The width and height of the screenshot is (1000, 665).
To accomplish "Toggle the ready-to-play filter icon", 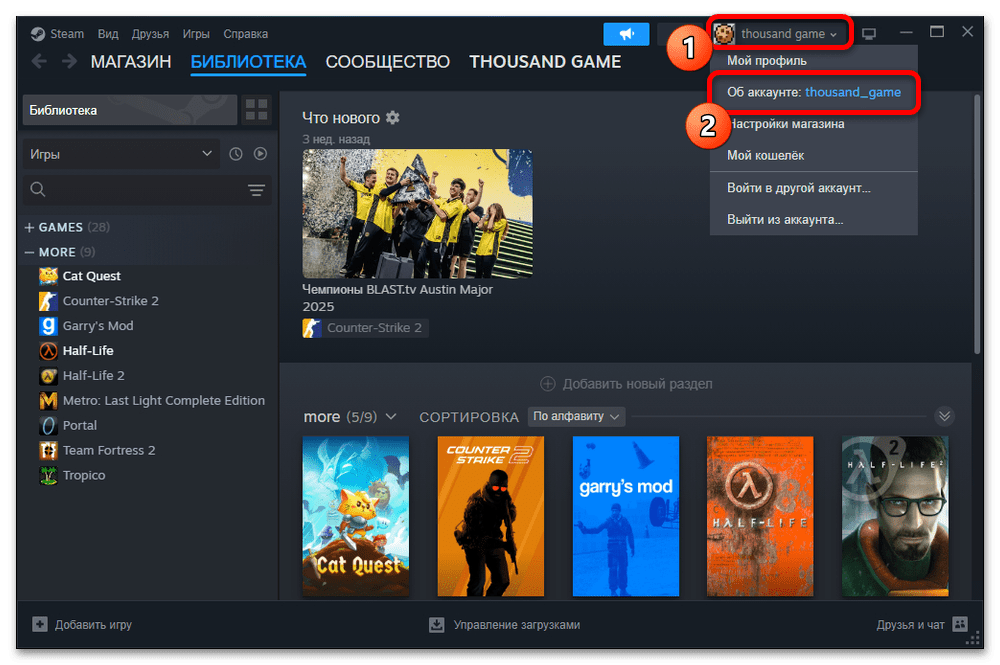I will coord(260,154).
